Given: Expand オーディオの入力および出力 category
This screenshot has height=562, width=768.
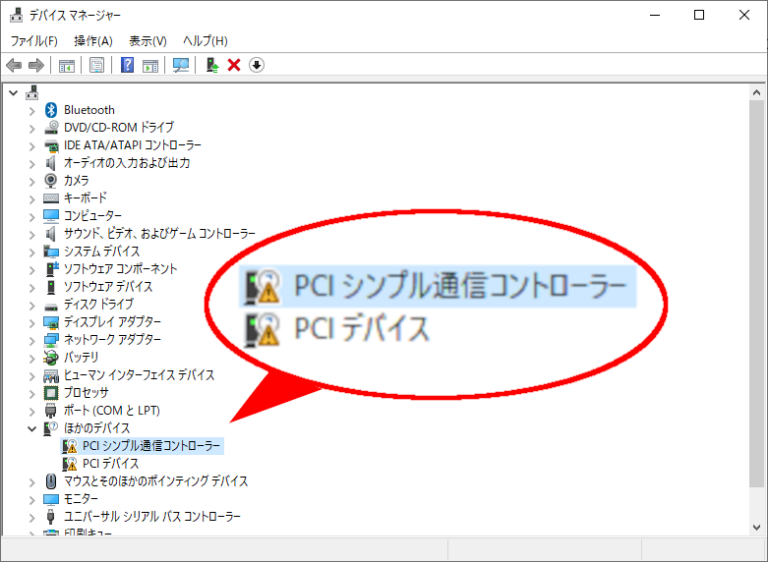Looking at the screenshot, I should [32, 164].
